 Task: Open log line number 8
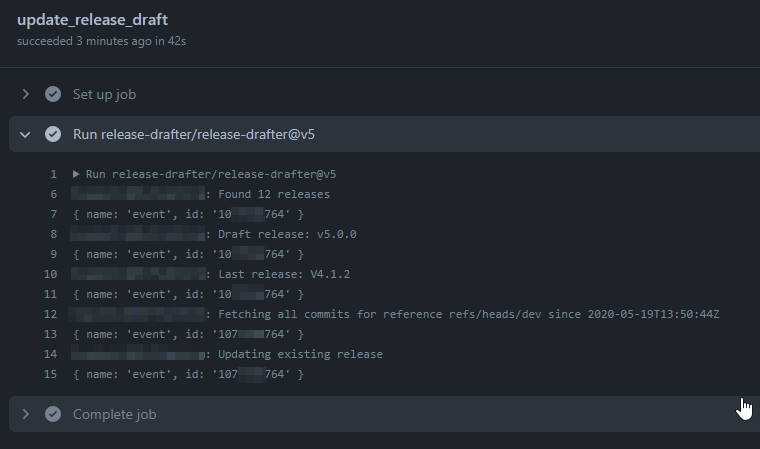point(53,234)
